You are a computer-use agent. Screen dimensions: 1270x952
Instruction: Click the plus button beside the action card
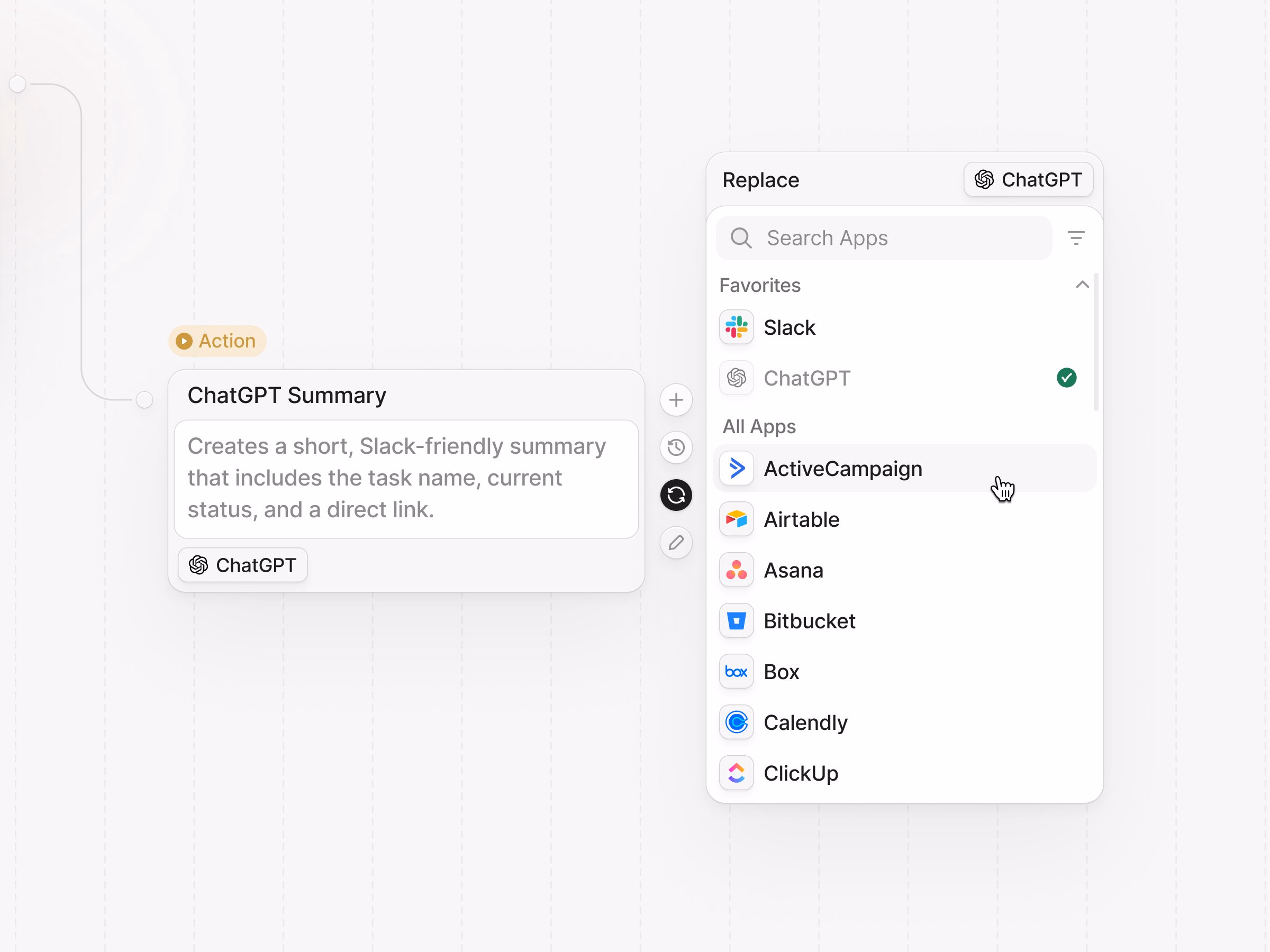pyautogui.click(x=676, y=400)
